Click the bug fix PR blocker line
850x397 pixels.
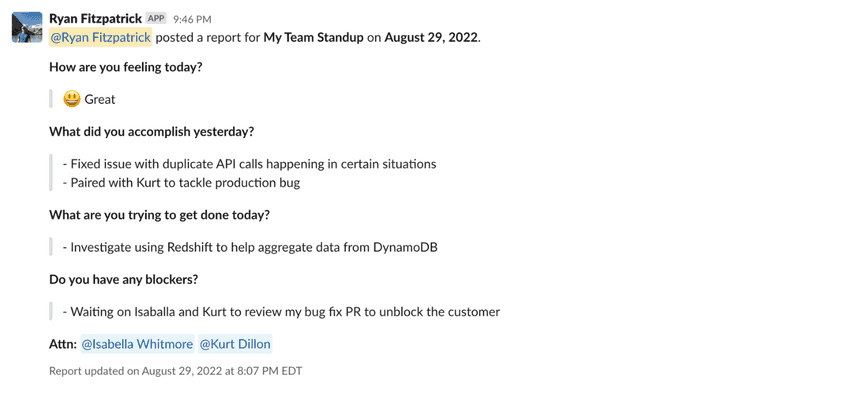coord(281,312)
